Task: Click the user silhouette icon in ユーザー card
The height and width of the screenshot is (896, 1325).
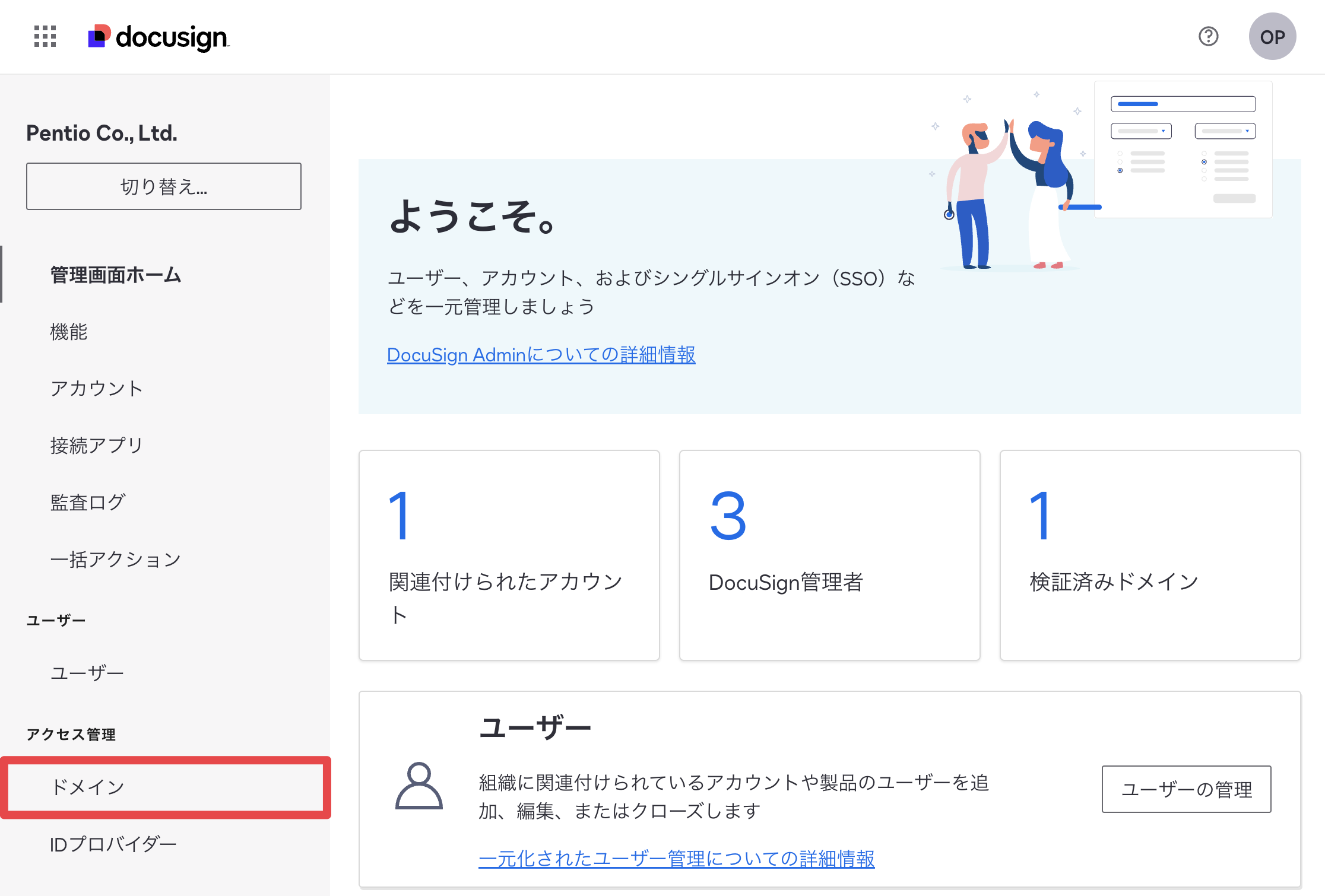Action: pyautogui.click(x=419, y=786)
